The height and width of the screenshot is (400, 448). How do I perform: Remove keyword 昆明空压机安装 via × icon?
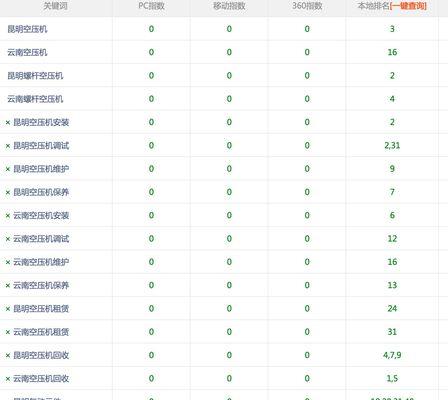pos(8,123)
